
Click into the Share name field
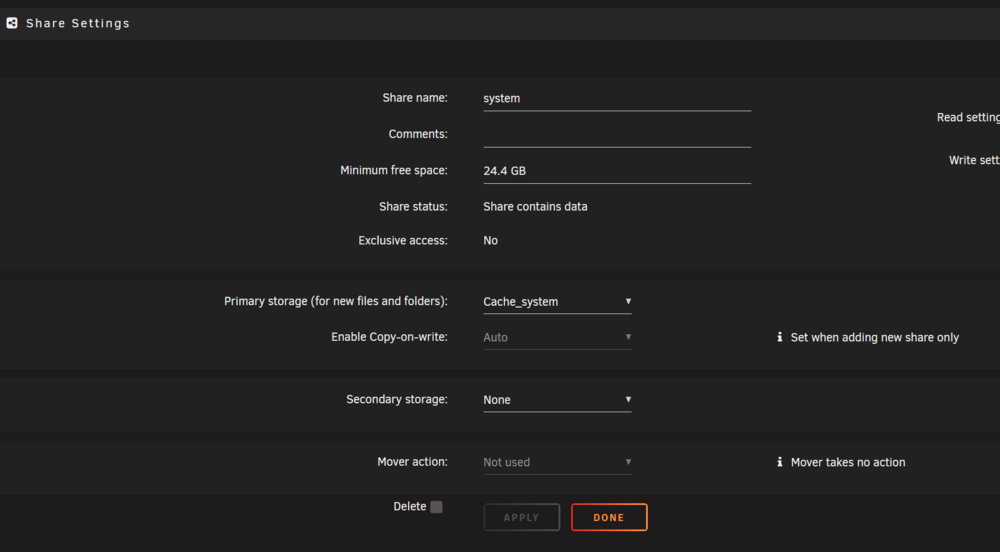(617, 99)
